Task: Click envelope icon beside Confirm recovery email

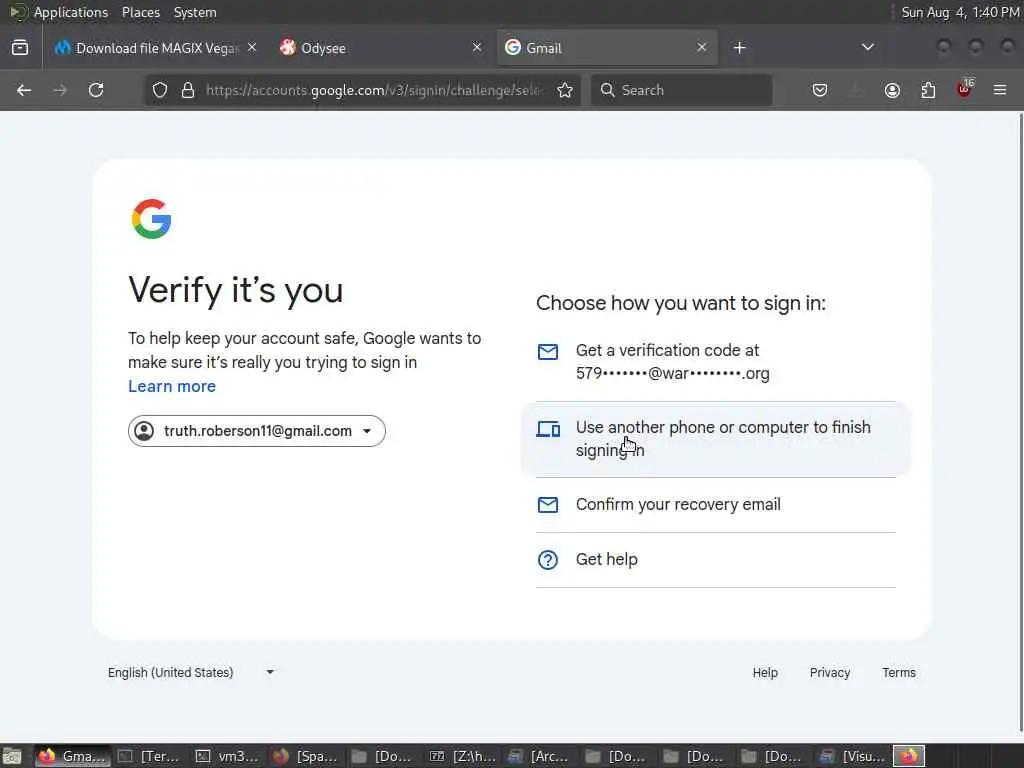Action: 548,505
